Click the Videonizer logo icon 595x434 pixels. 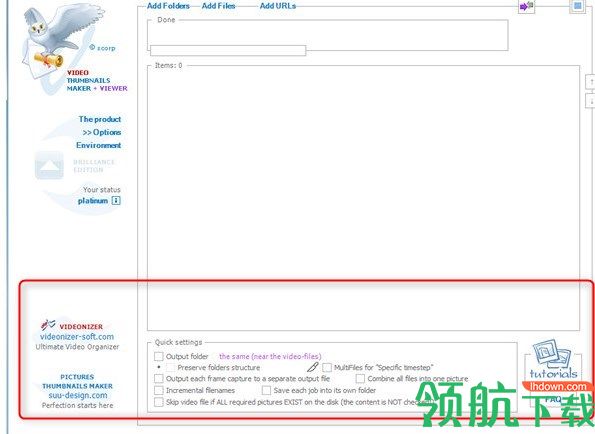pos(48,325)
